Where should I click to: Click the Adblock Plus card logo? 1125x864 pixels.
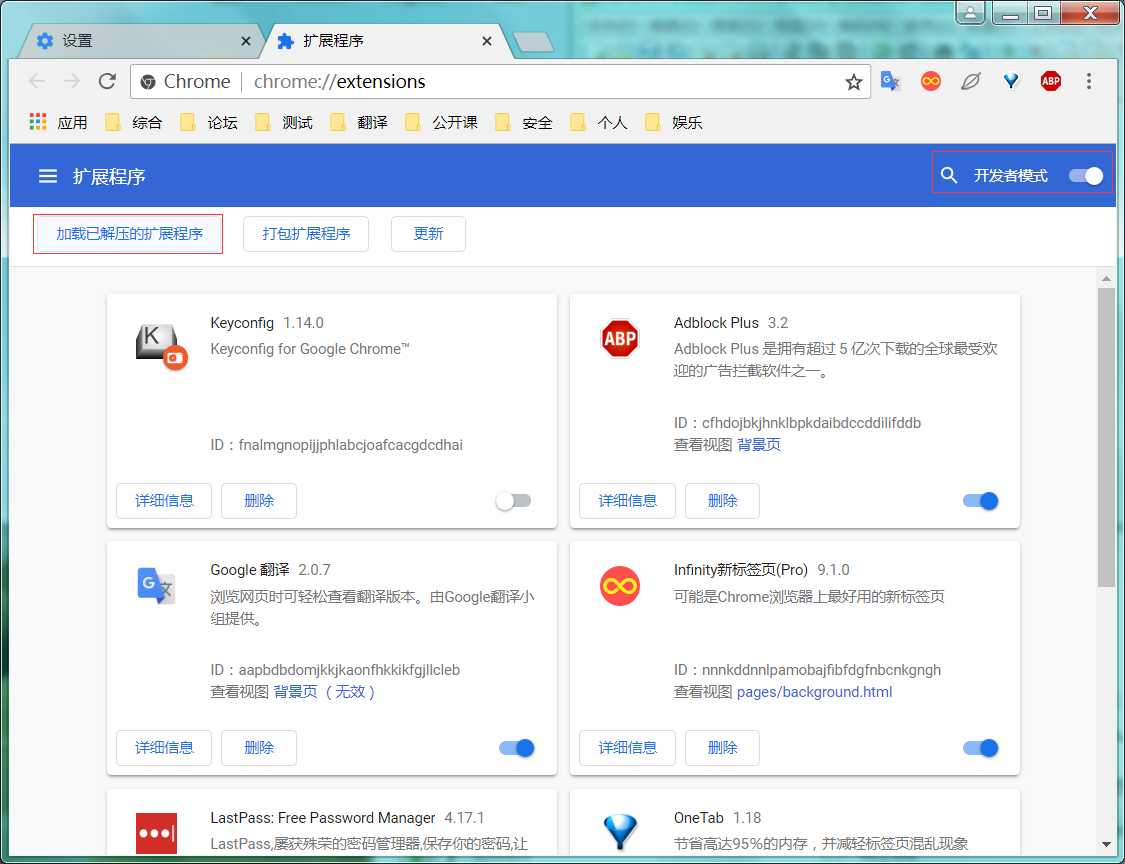pos(620,339)
